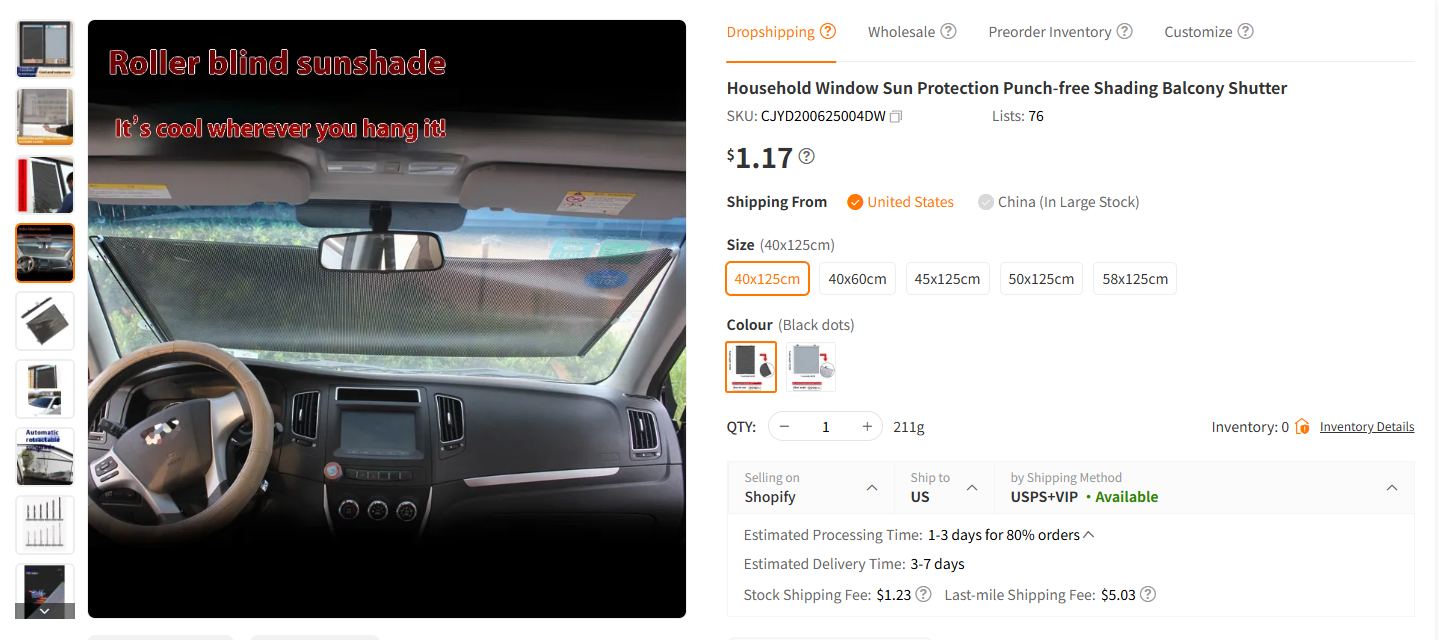
Task: Click the help icon beside Dropshipping tab
Action: point(828,31)
